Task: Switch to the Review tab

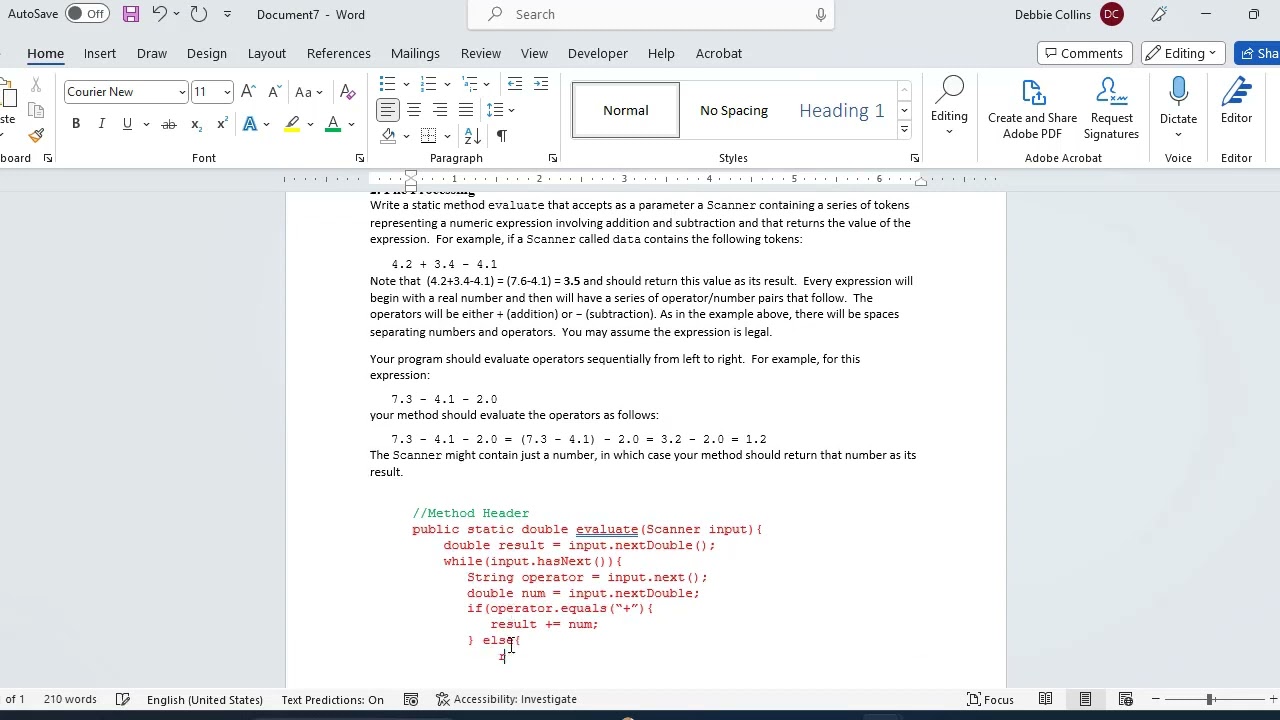Action: coord(481,53)
